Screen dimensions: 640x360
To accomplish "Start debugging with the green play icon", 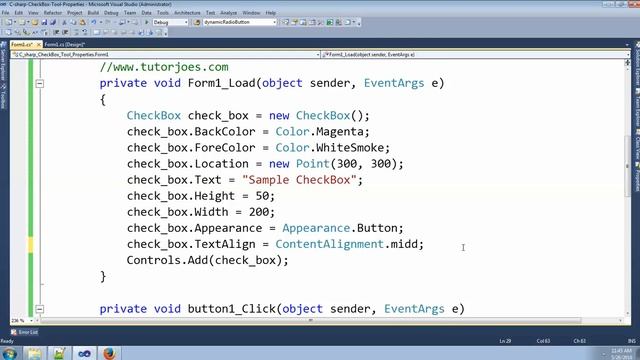I will tap(147, 22).
